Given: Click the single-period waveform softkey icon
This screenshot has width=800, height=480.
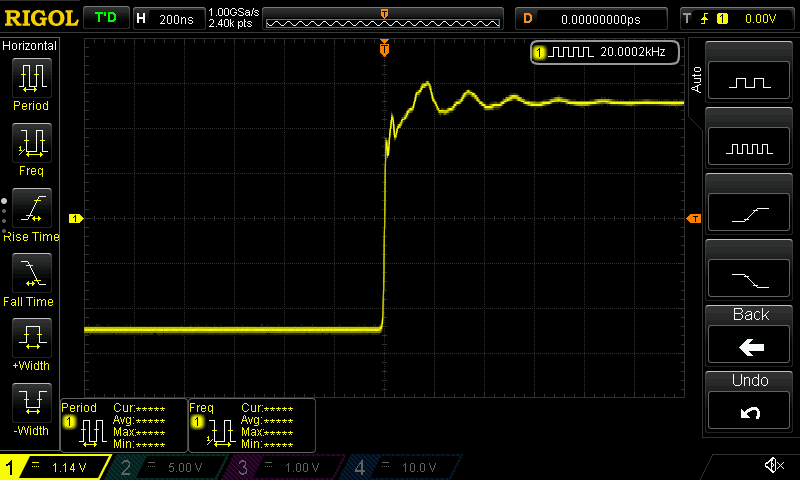Looking at the screenshot, I should tap(749, 81).
